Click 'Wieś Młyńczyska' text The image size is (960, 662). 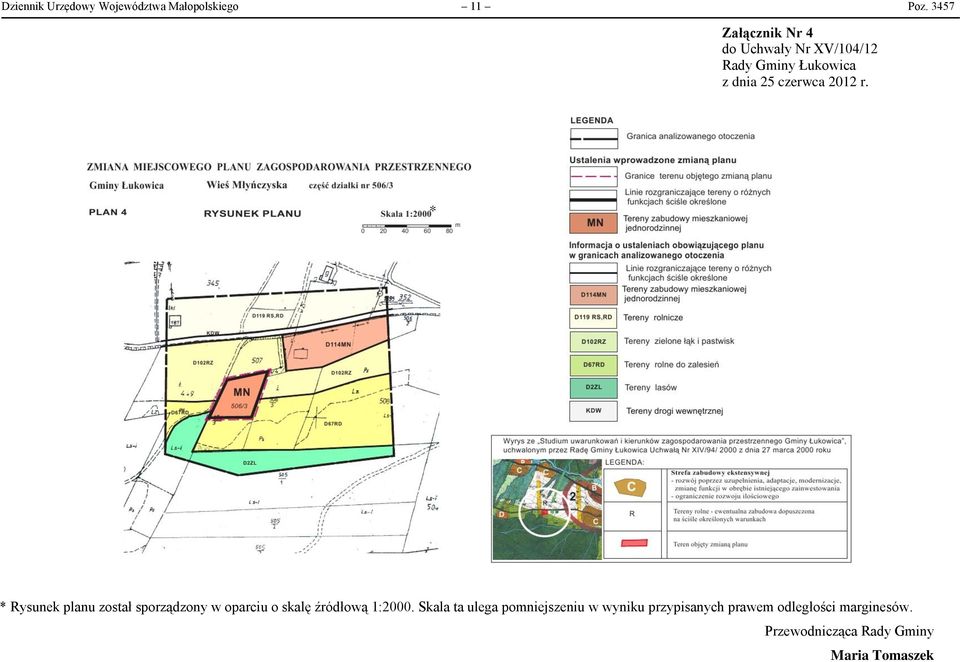pos(247,185)
